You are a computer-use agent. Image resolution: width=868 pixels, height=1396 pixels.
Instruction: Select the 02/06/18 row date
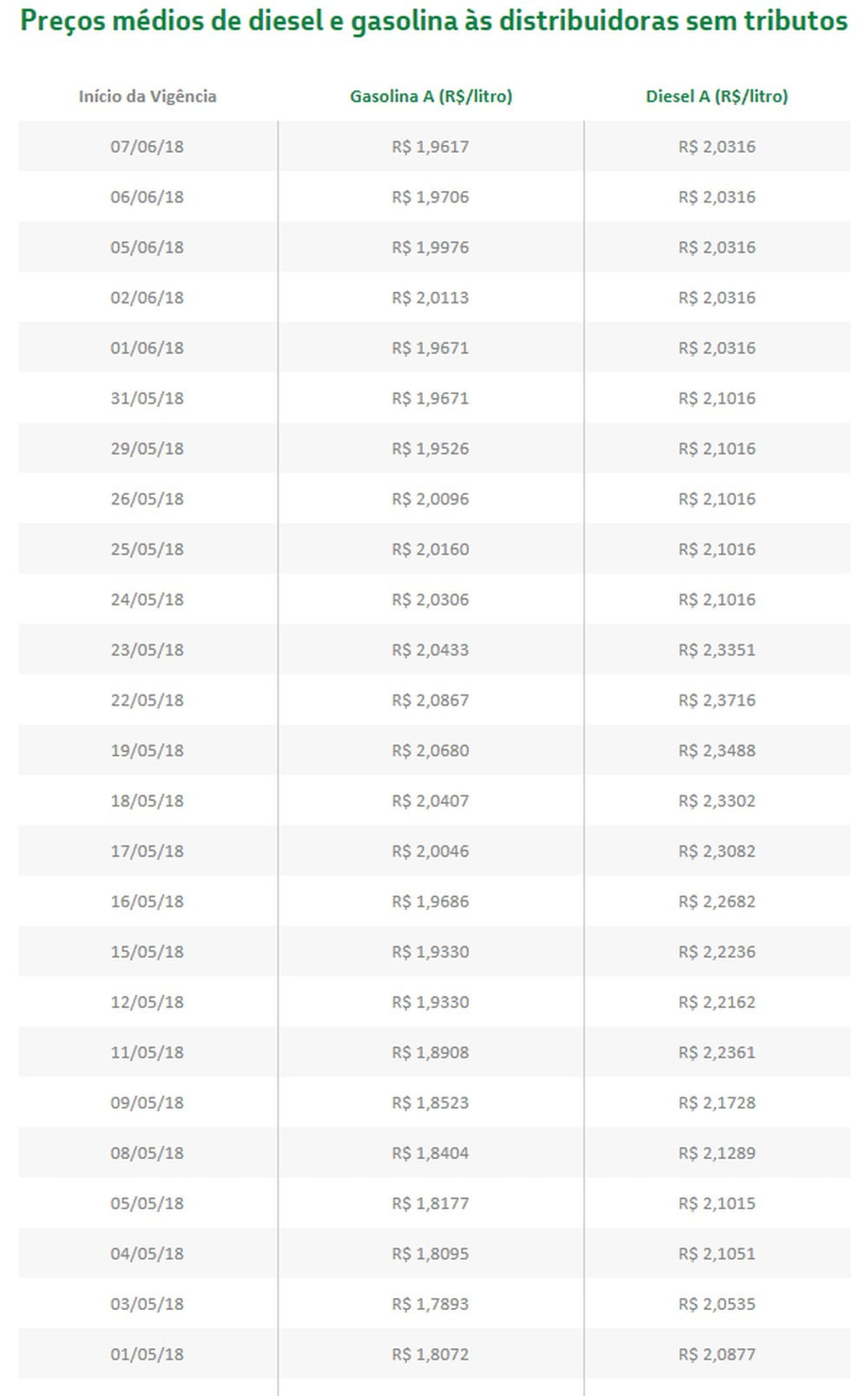(x=147, y=298)
